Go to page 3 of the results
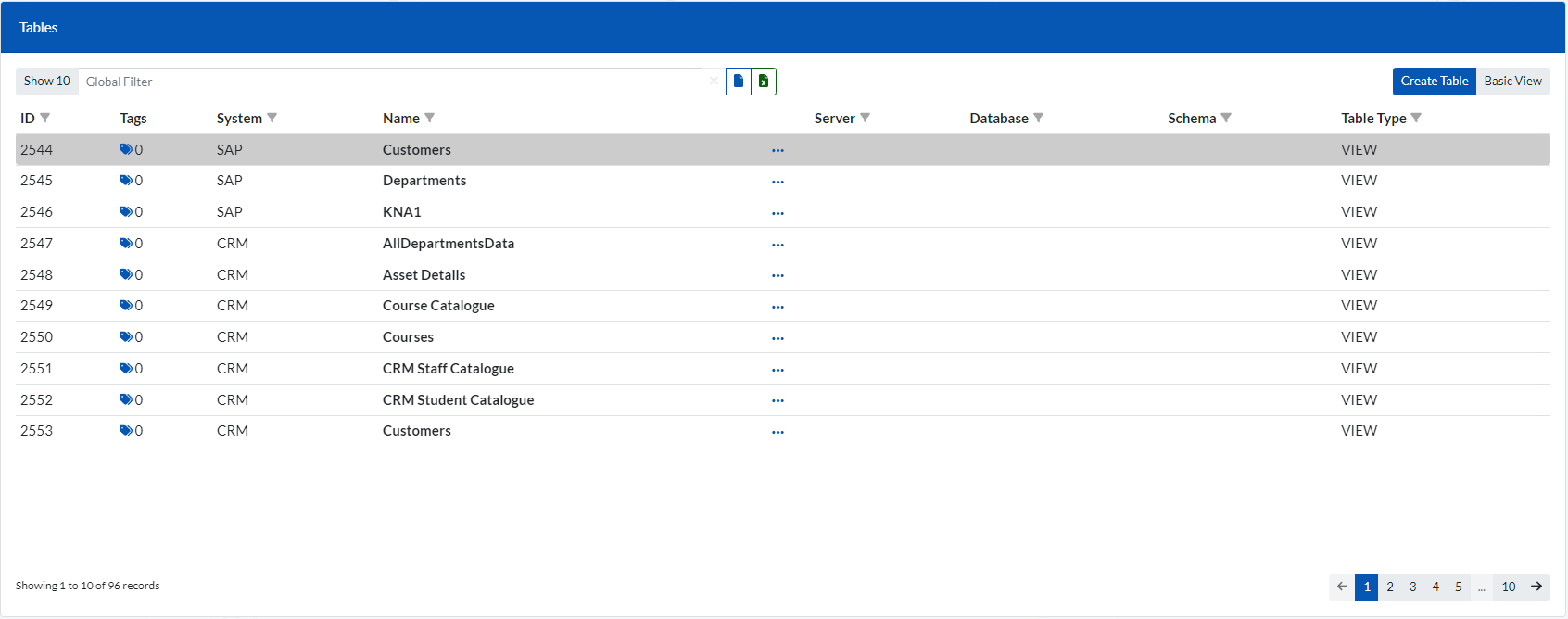This screenshot has height=619, width=1568. click(x=1412, y=587)
